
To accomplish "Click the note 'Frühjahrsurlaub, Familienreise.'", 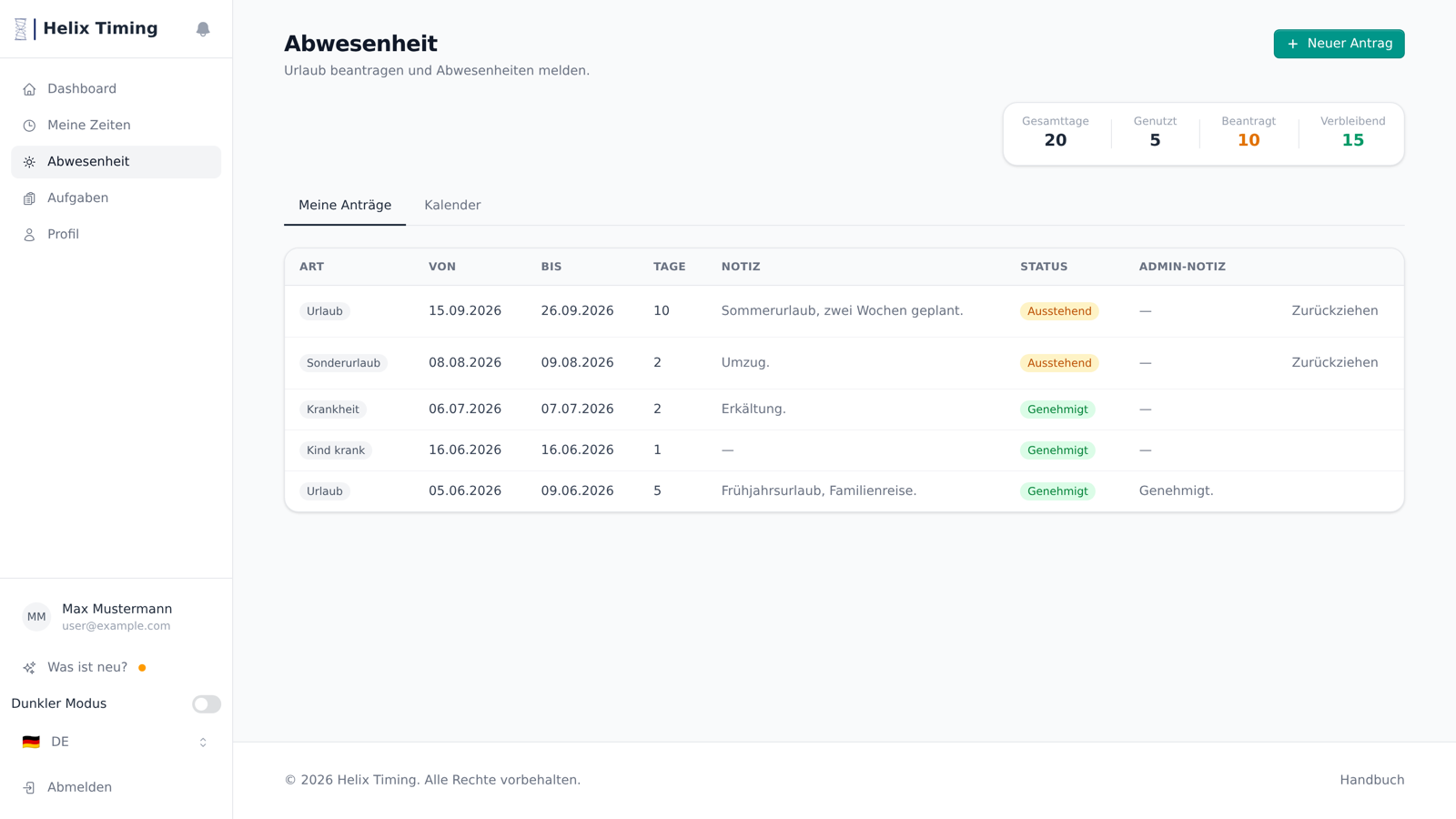I will pos(819,491).
